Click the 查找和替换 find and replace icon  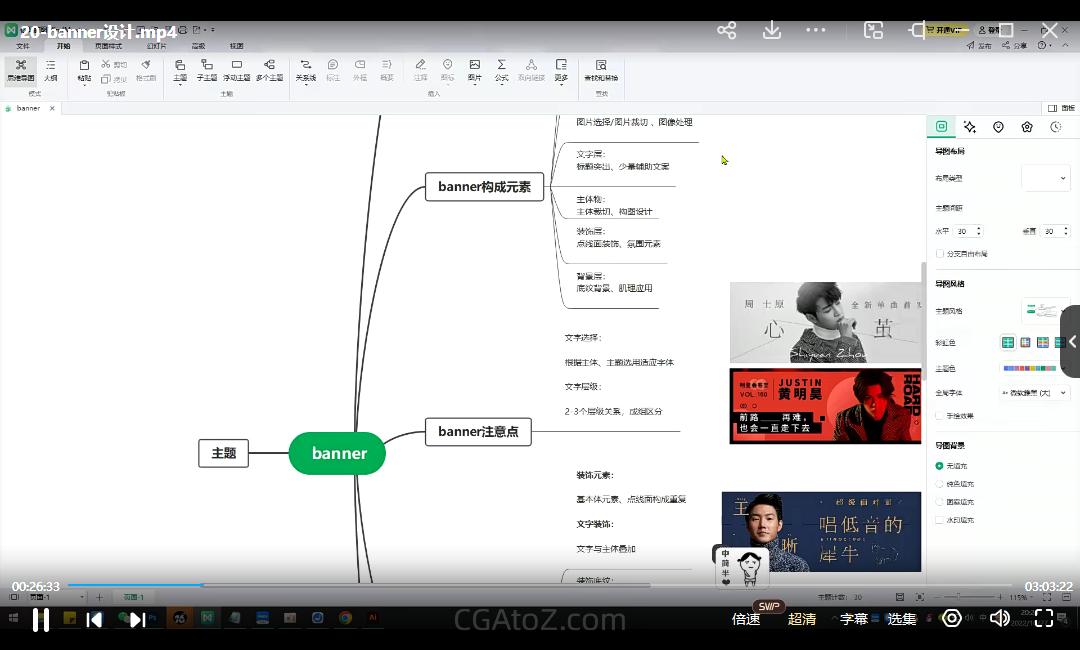(601, 69)
